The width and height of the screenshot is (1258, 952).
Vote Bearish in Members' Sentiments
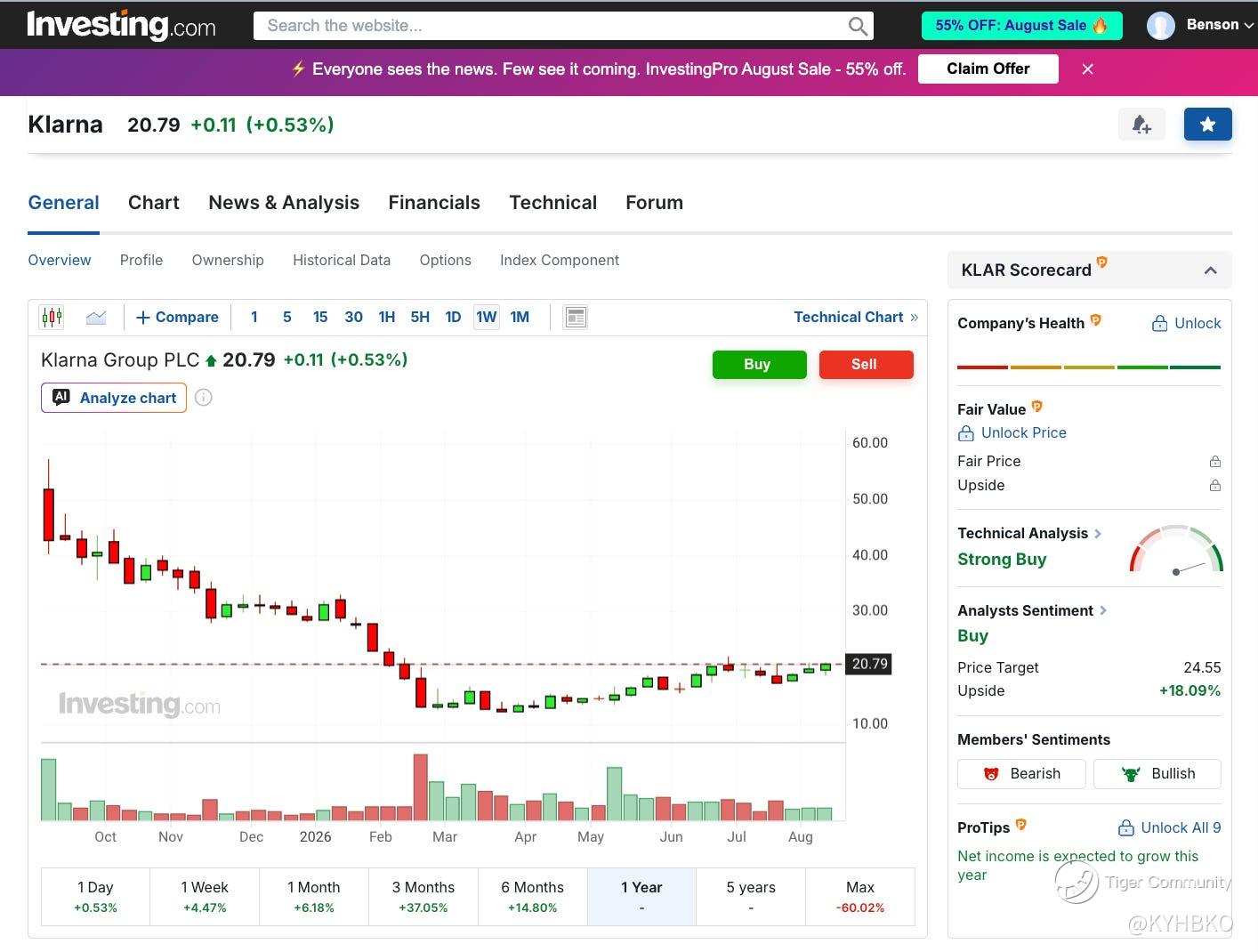pos(1021,774)
